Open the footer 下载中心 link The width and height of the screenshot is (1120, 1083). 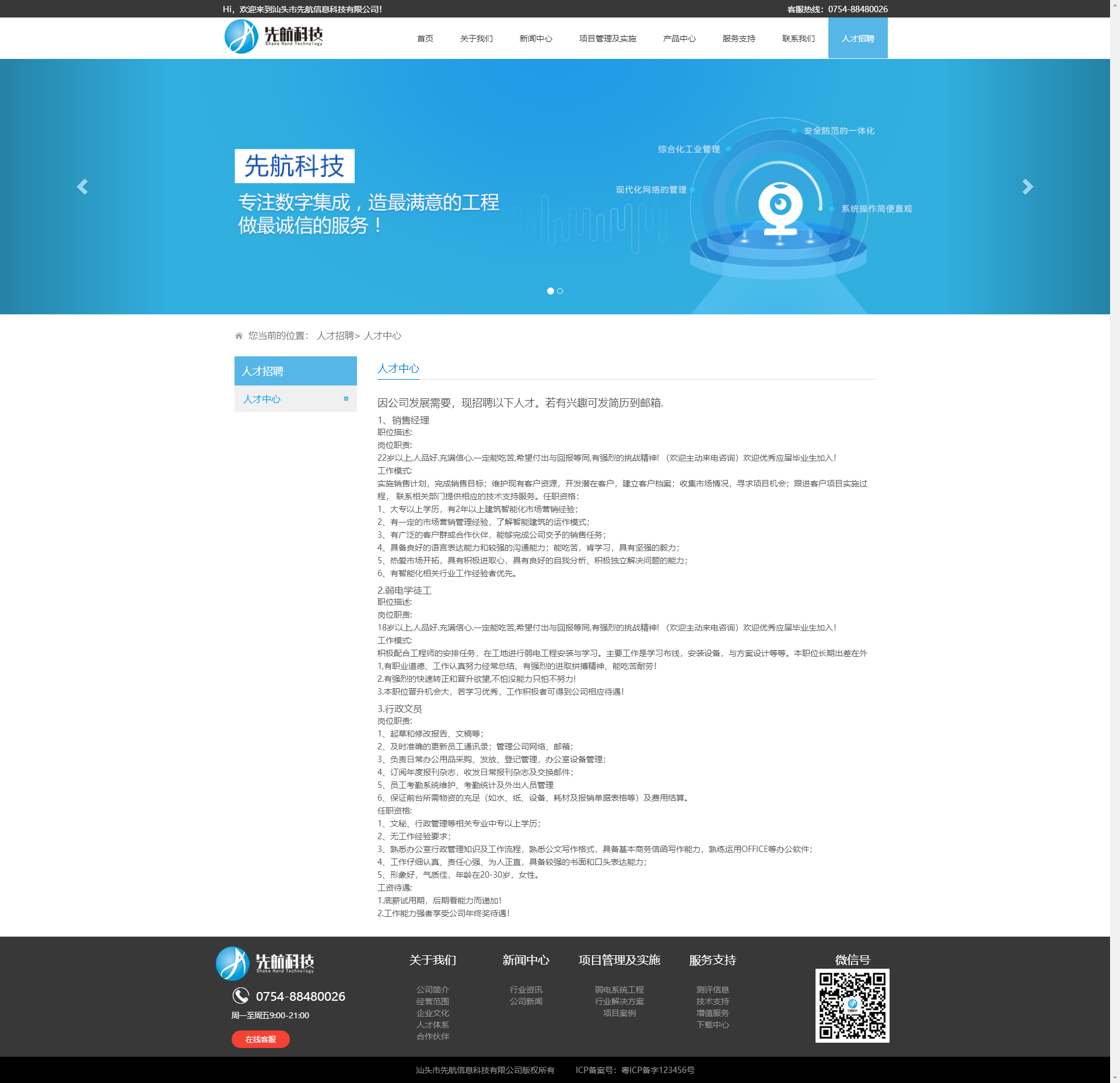point(712,1025)
